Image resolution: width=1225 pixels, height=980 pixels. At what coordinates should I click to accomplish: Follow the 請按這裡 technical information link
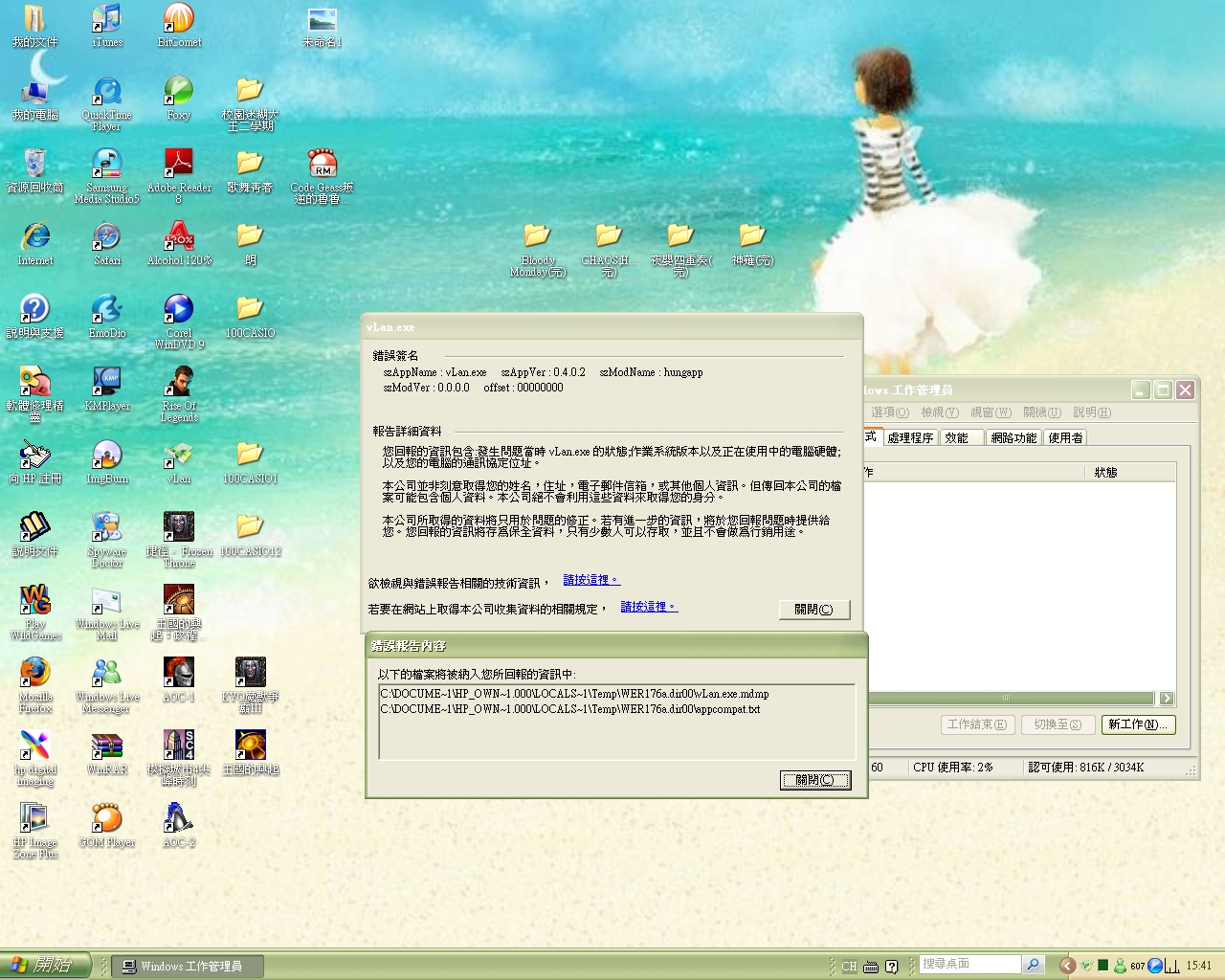(x=590, y=579)
